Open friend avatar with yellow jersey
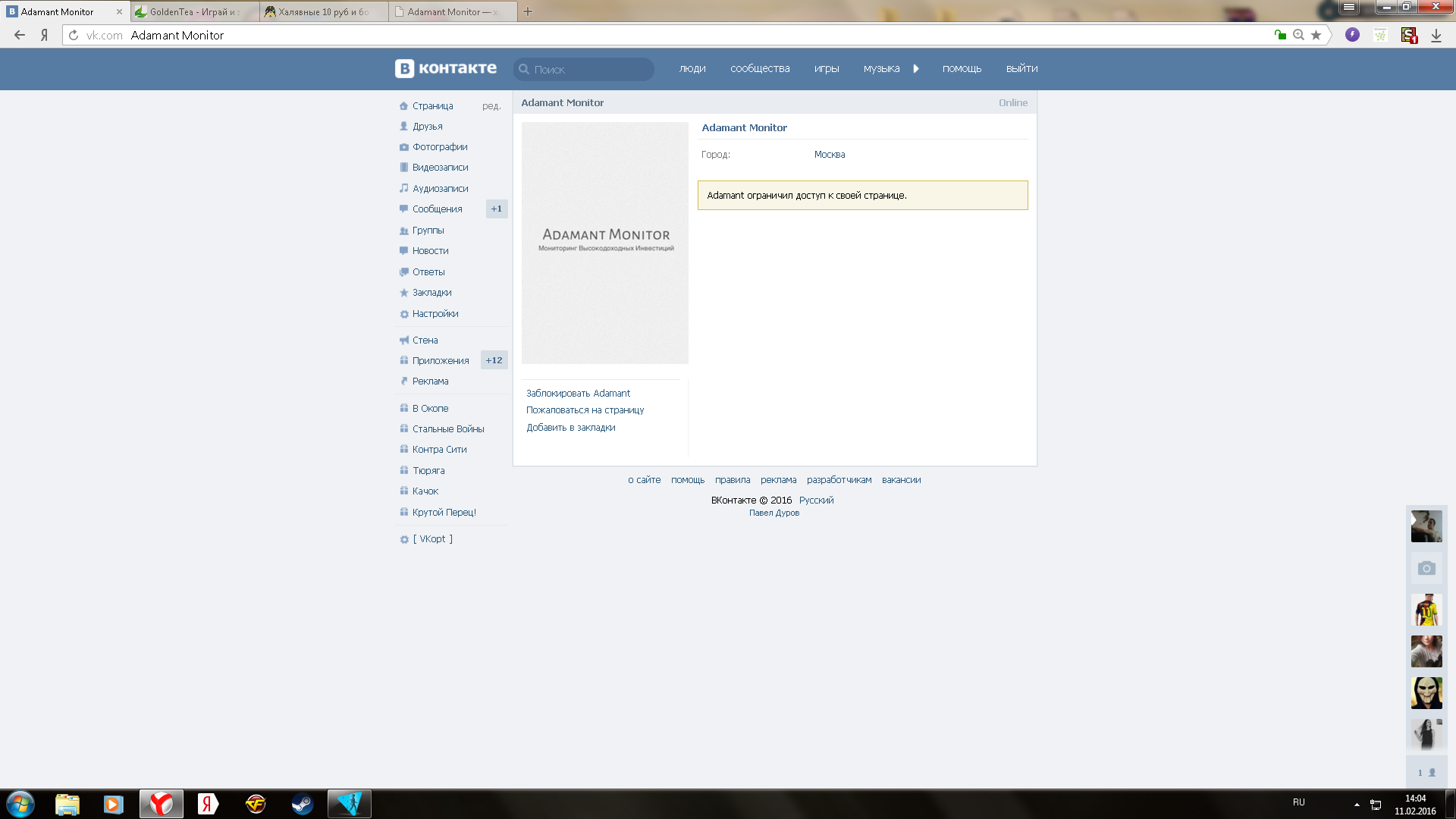This screenshot has height=819, width=1456. click(1426, 610)
